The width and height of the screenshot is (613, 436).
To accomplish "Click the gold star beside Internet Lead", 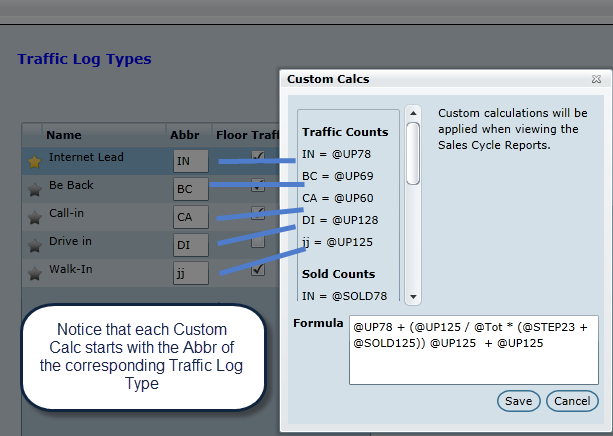I will (34, 161).
